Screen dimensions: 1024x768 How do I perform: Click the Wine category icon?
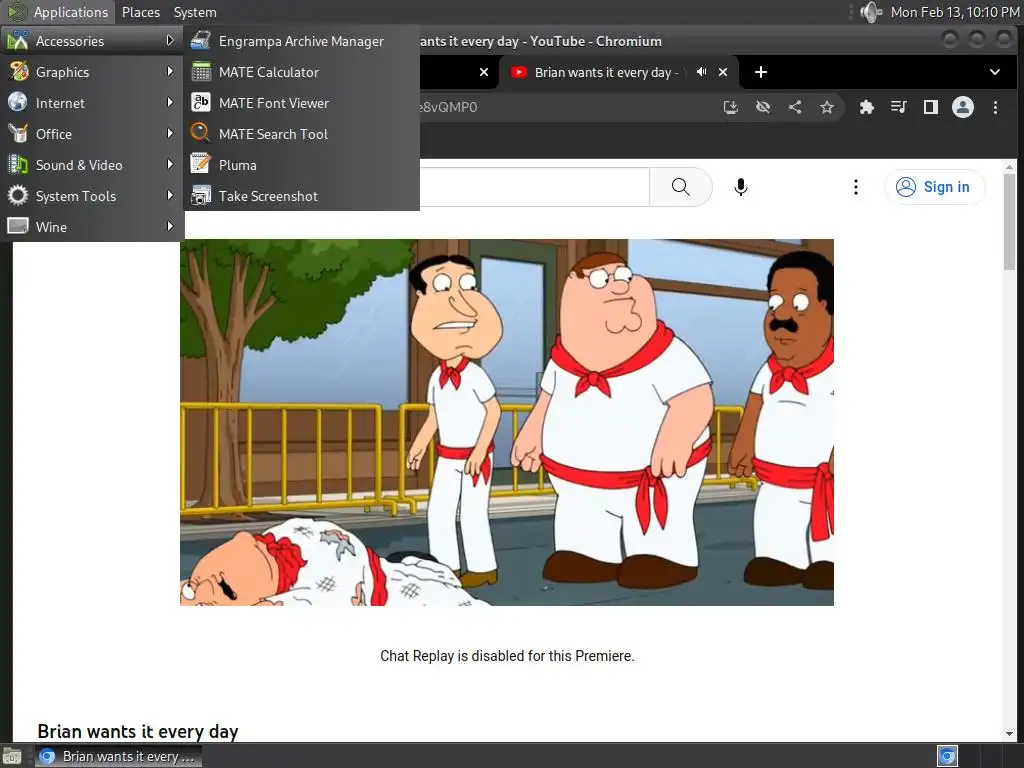(18, 227)
